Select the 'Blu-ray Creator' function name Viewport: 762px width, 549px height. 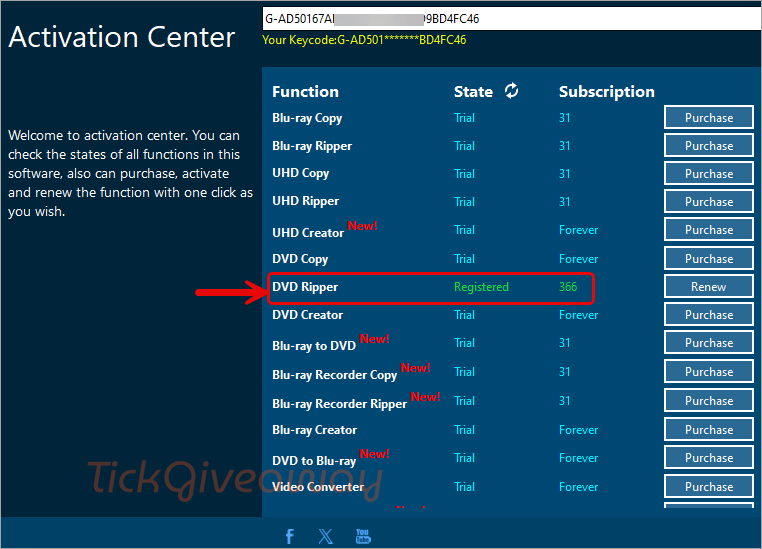(314, 430)
